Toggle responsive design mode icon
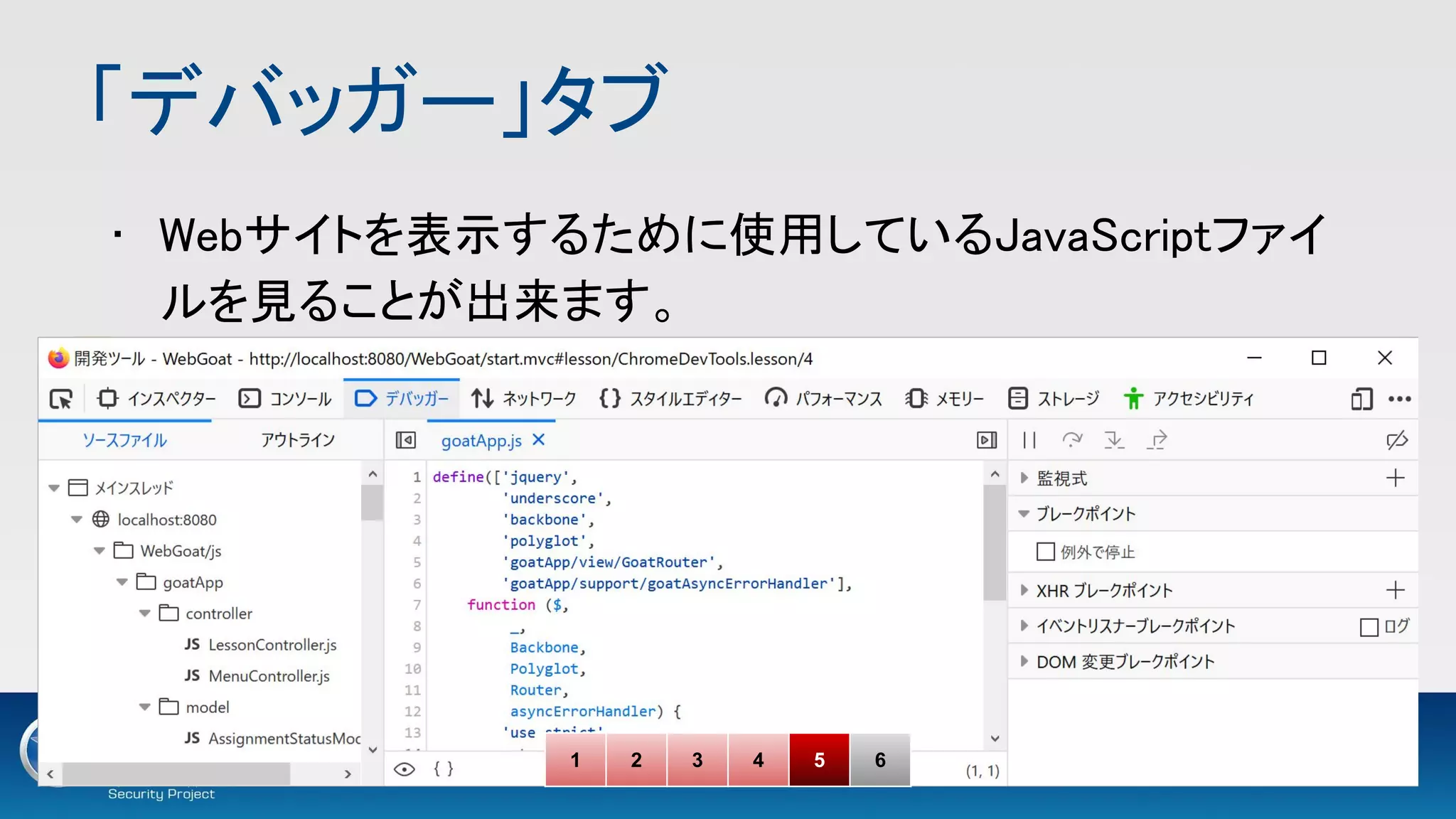The height and width of the screenshot is (819, 1456). pyautogui.click(x=1361, y=399)
